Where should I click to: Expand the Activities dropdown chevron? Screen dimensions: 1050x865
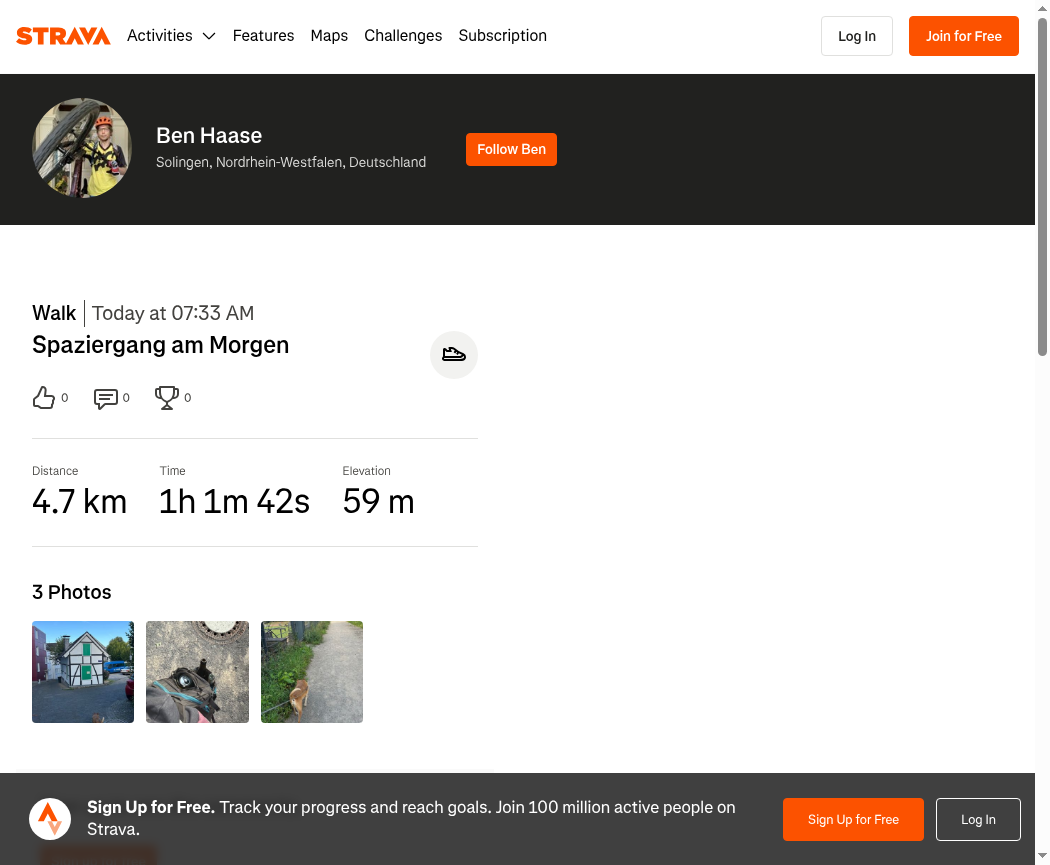click(x=209, y=36)
